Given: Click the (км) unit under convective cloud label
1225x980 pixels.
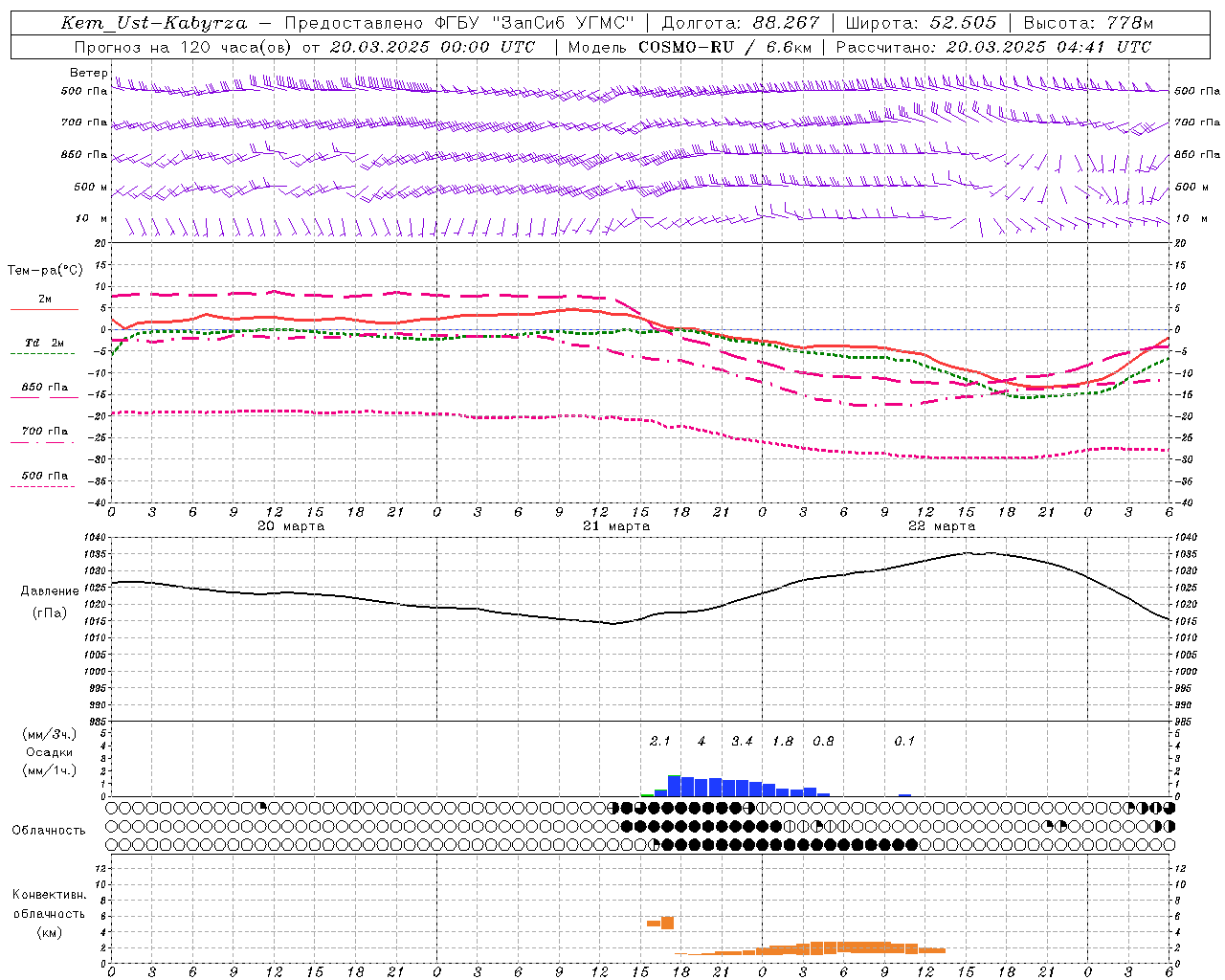Looking at the screenshot, I should point(49,932).
